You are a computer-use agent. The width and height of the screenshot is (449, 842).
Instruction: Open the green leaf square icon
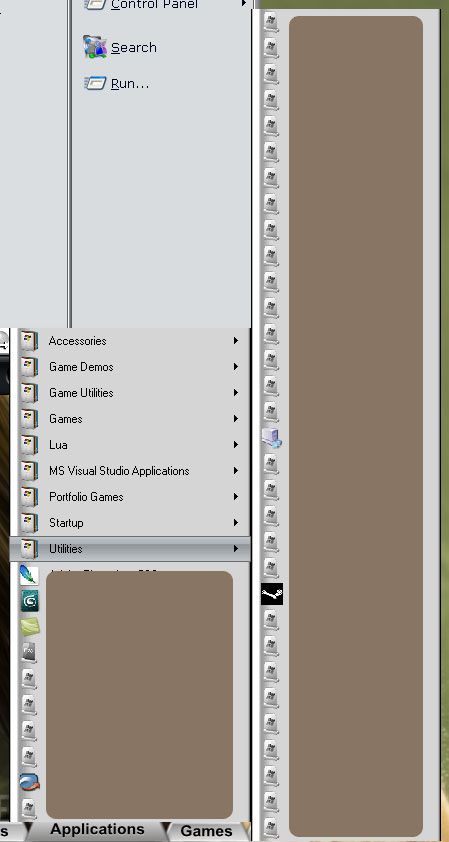click(29, 627)
